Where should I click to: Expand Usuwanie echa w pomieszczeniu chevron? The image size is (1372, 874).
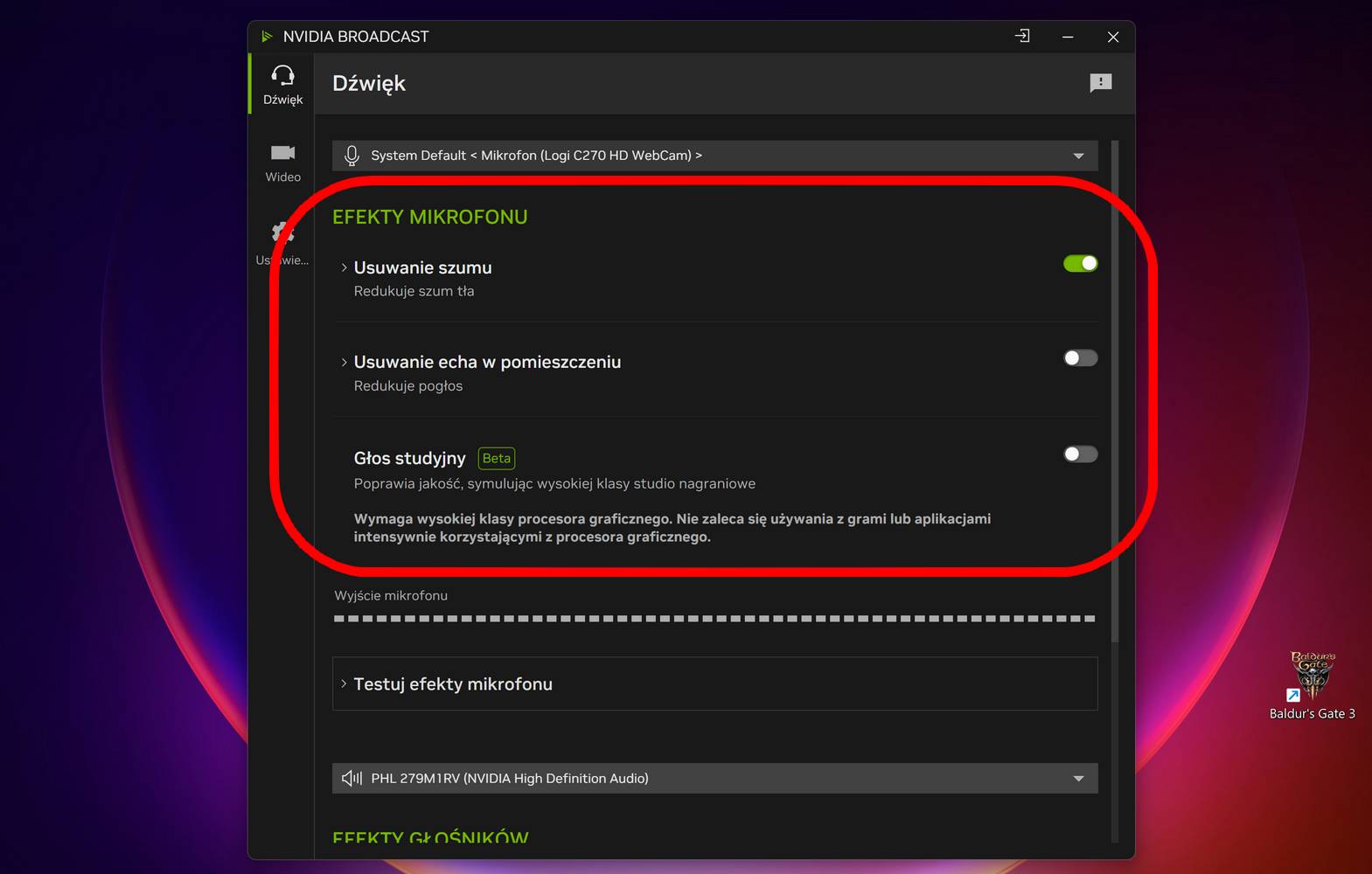coord(344,362)
